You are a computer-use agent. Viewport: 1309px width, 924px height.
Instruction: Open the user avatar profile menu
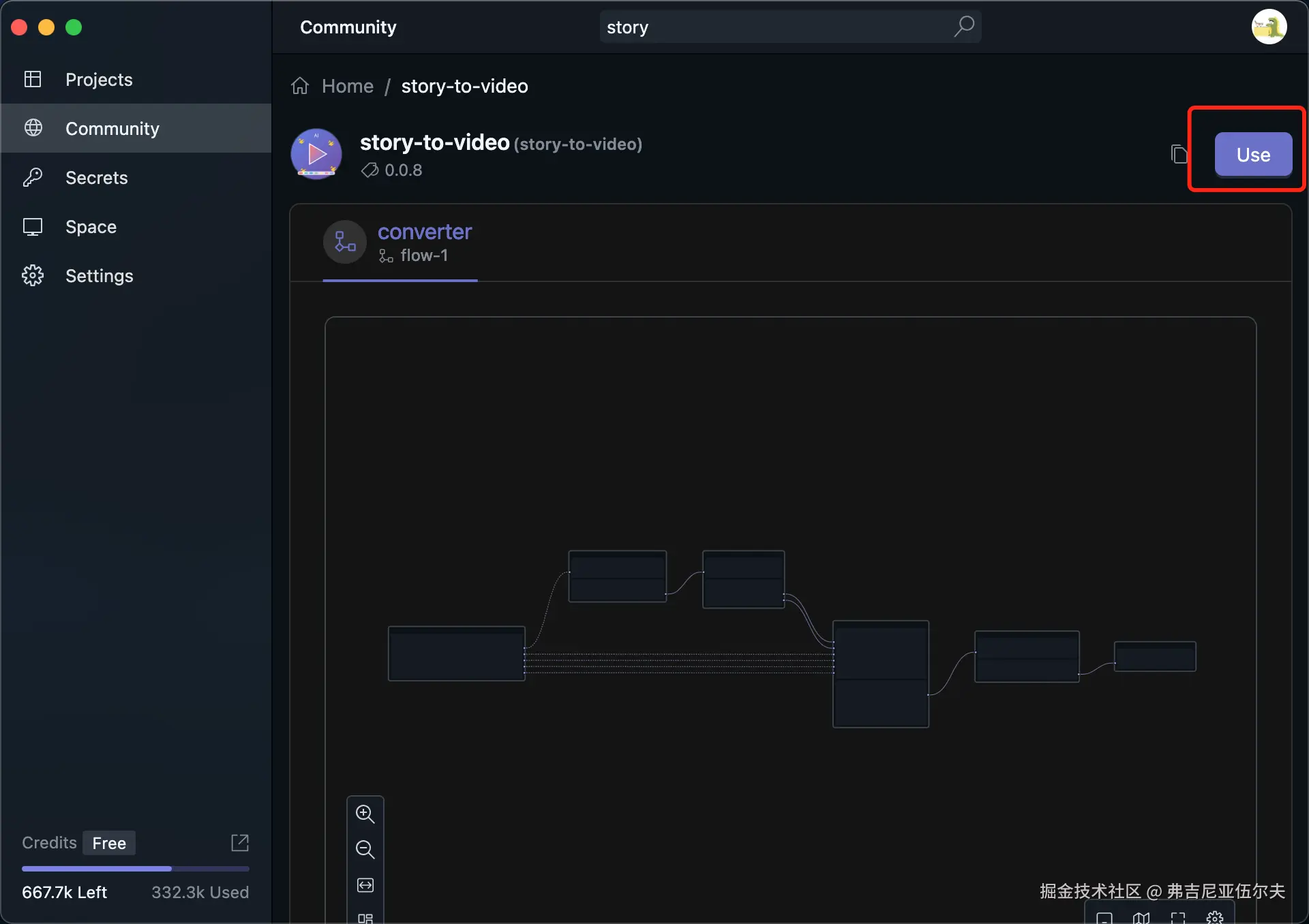[1268, 27]
